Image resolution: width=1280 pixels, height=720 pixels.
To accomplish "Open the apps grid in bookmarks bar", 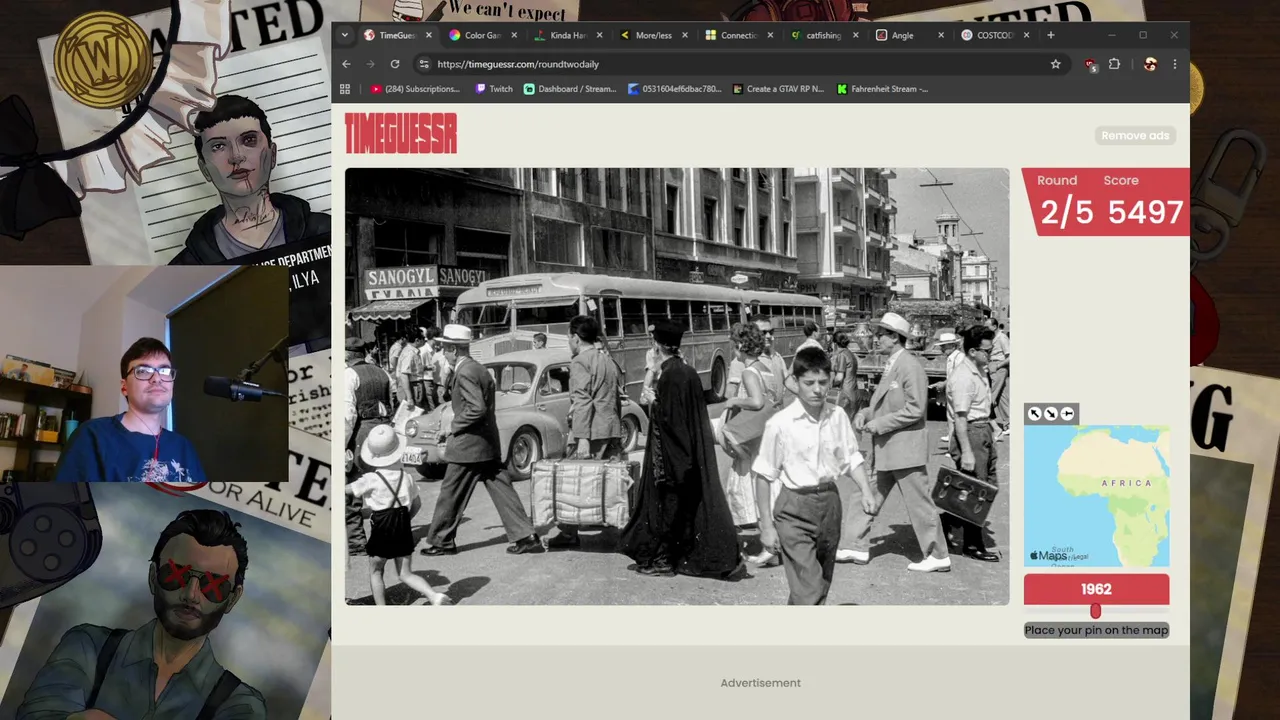I will pyautogui.click(x=345, y=89).
